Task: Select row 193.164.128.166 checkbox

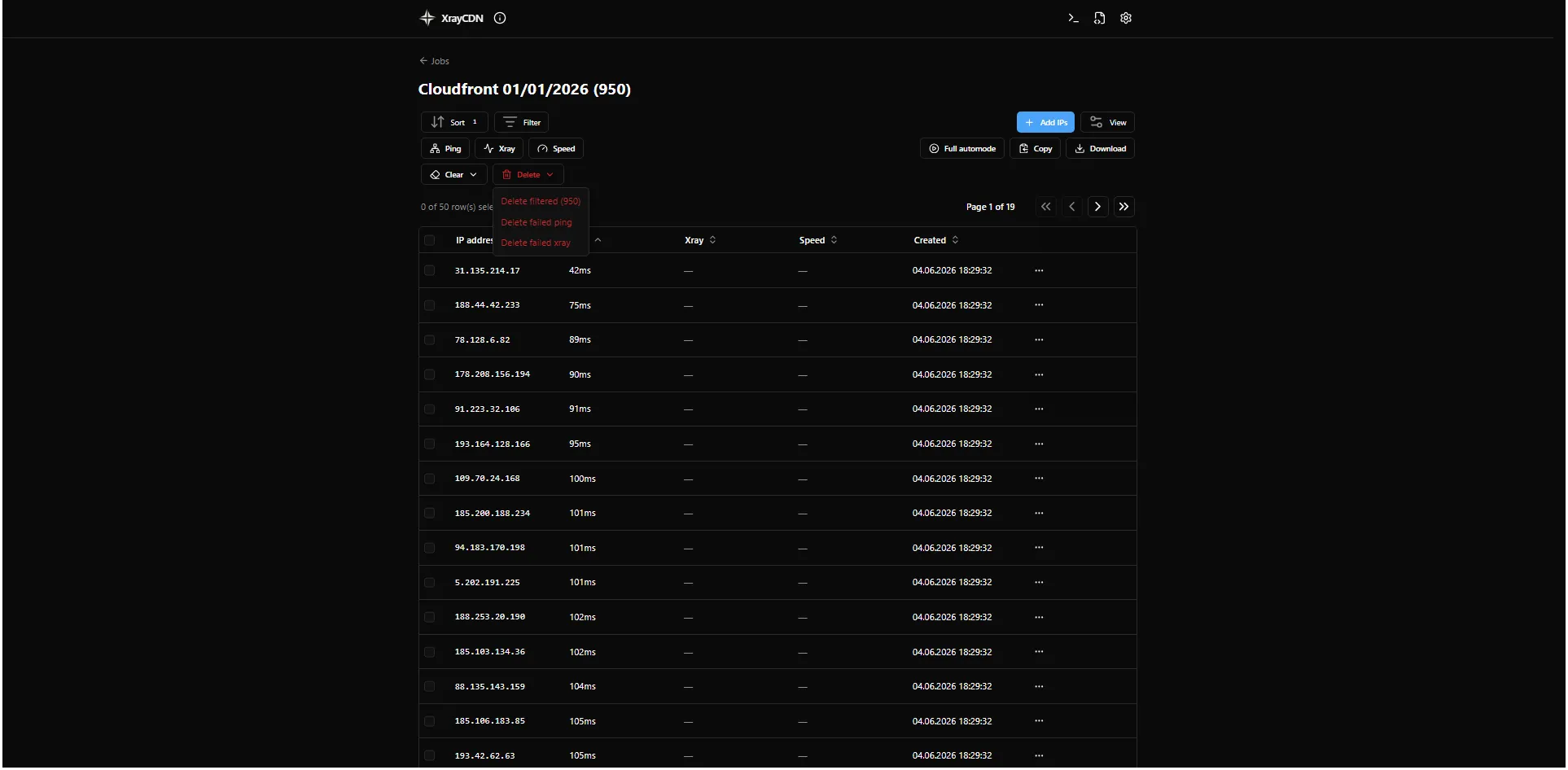Action: 430,444
